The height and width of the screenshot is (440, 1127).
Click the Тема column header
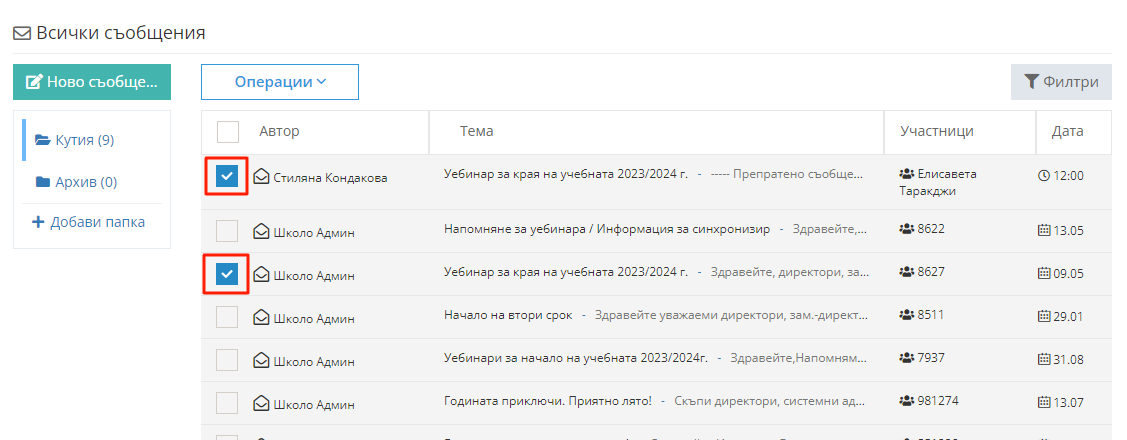476,131
